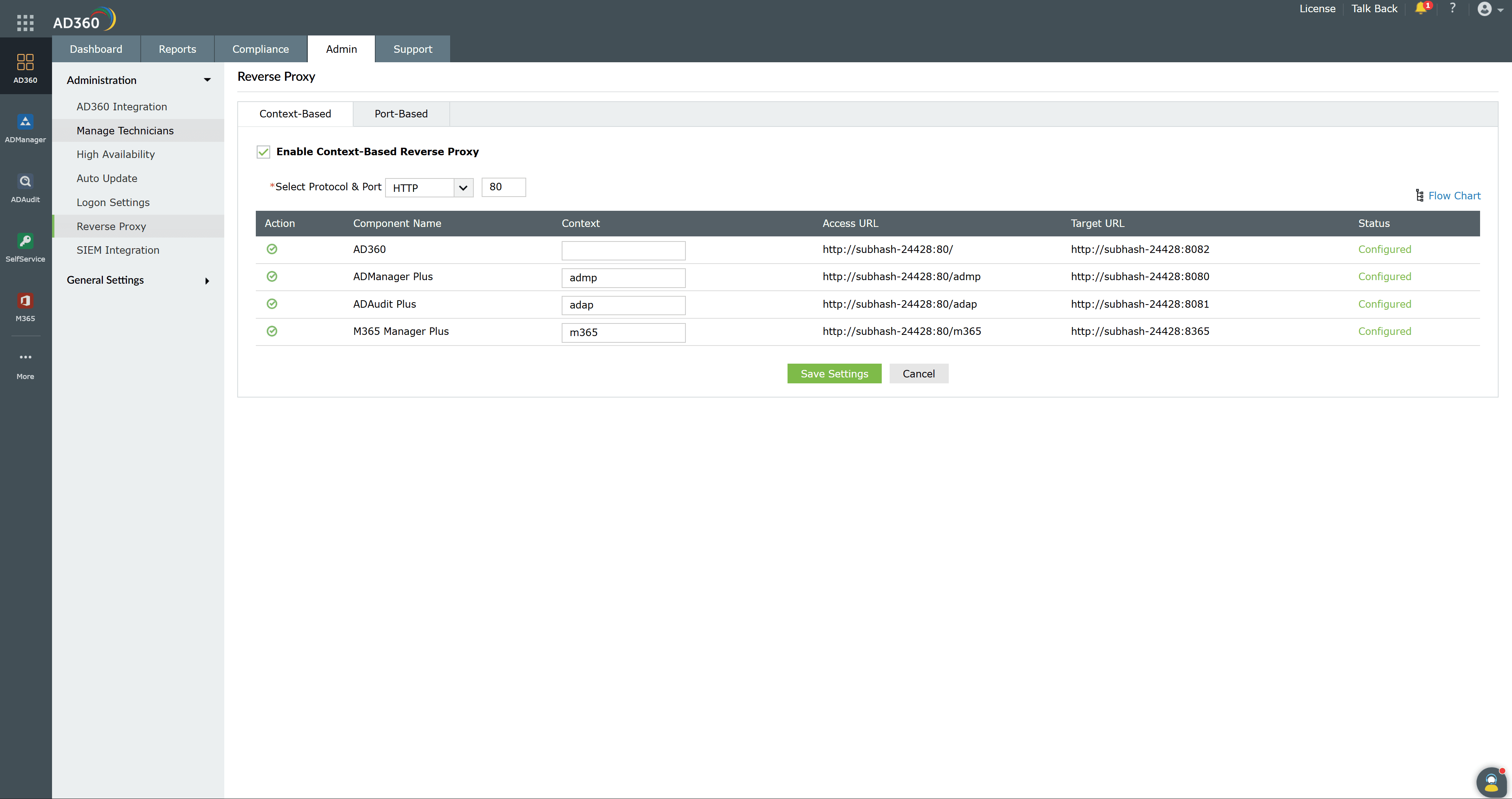Switch to the Reports tab

click(177, 49)
